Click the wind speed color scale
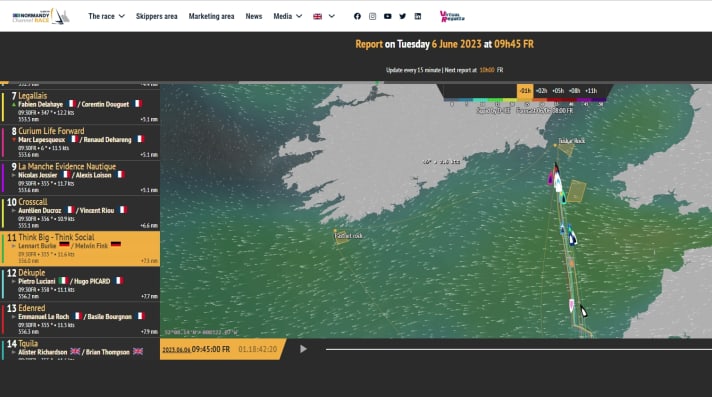The width and height of the screenshot is (712, 397). [525, 100]
